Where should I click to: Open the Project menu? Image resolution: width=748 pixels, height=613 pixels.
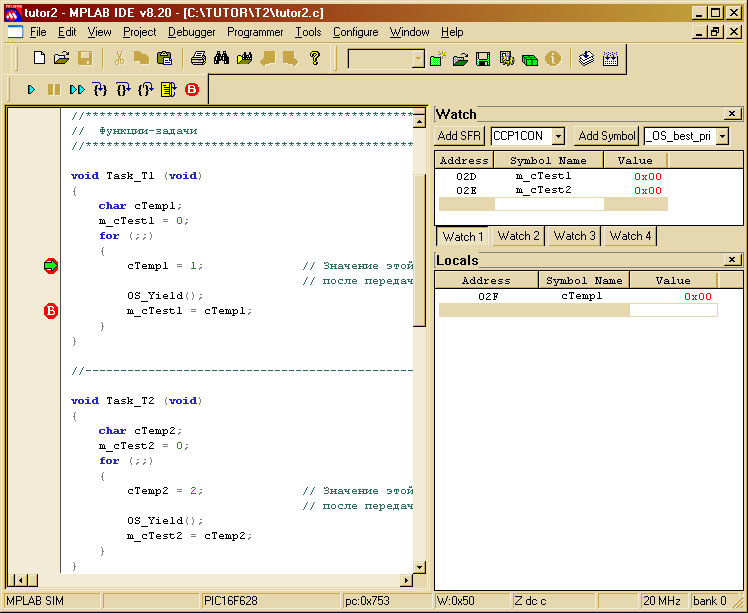139,32
